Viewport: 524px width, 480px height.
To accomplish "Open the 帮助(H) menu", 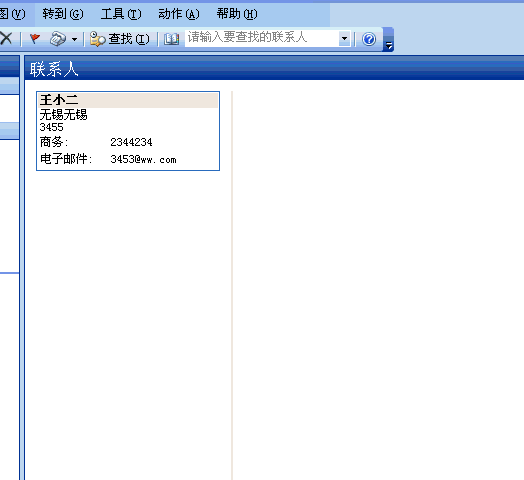I will pos(237,14).
